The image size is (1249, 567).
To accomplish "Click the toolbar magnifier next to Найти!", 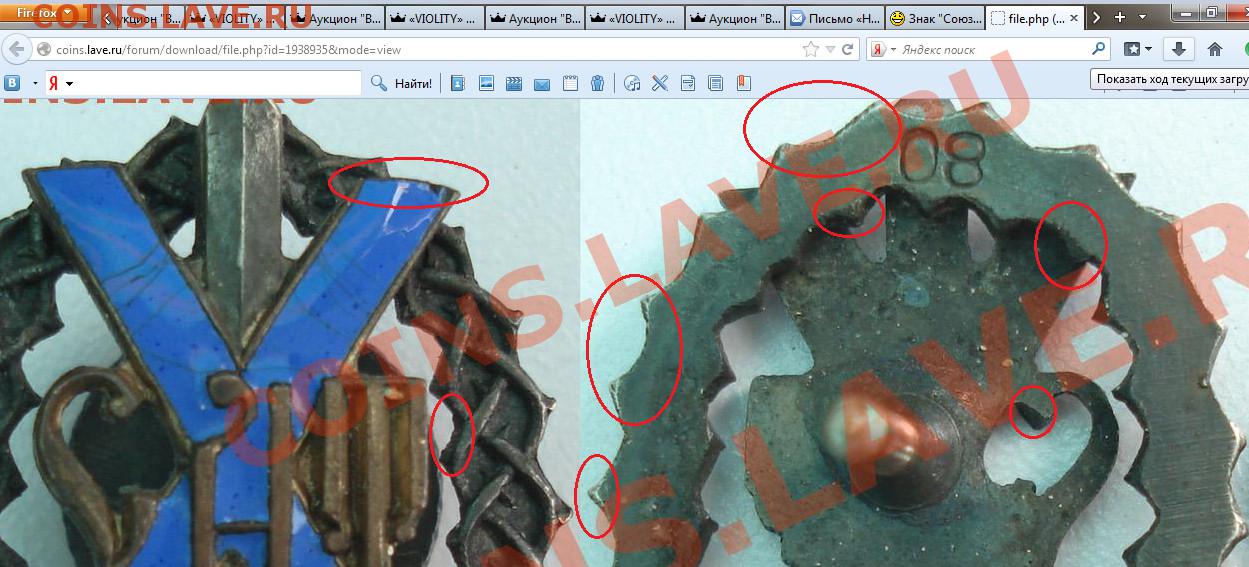I will click(379, 83).
